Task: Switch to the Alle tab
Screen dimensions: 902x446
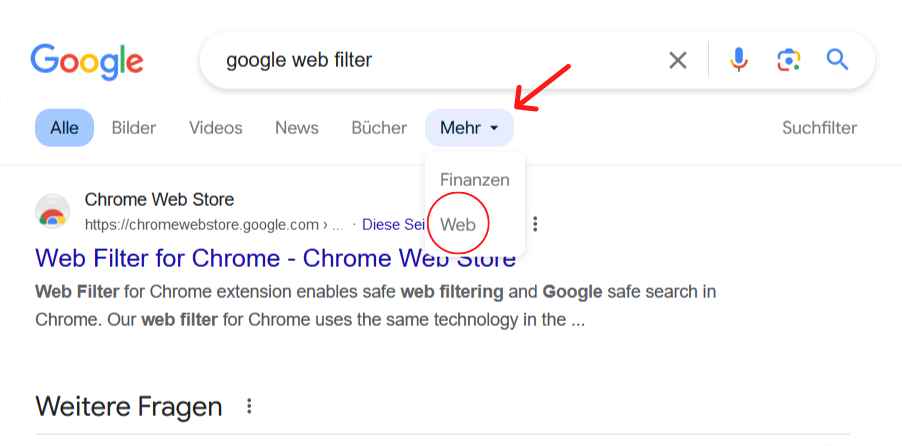Action: tap(64, 128)
